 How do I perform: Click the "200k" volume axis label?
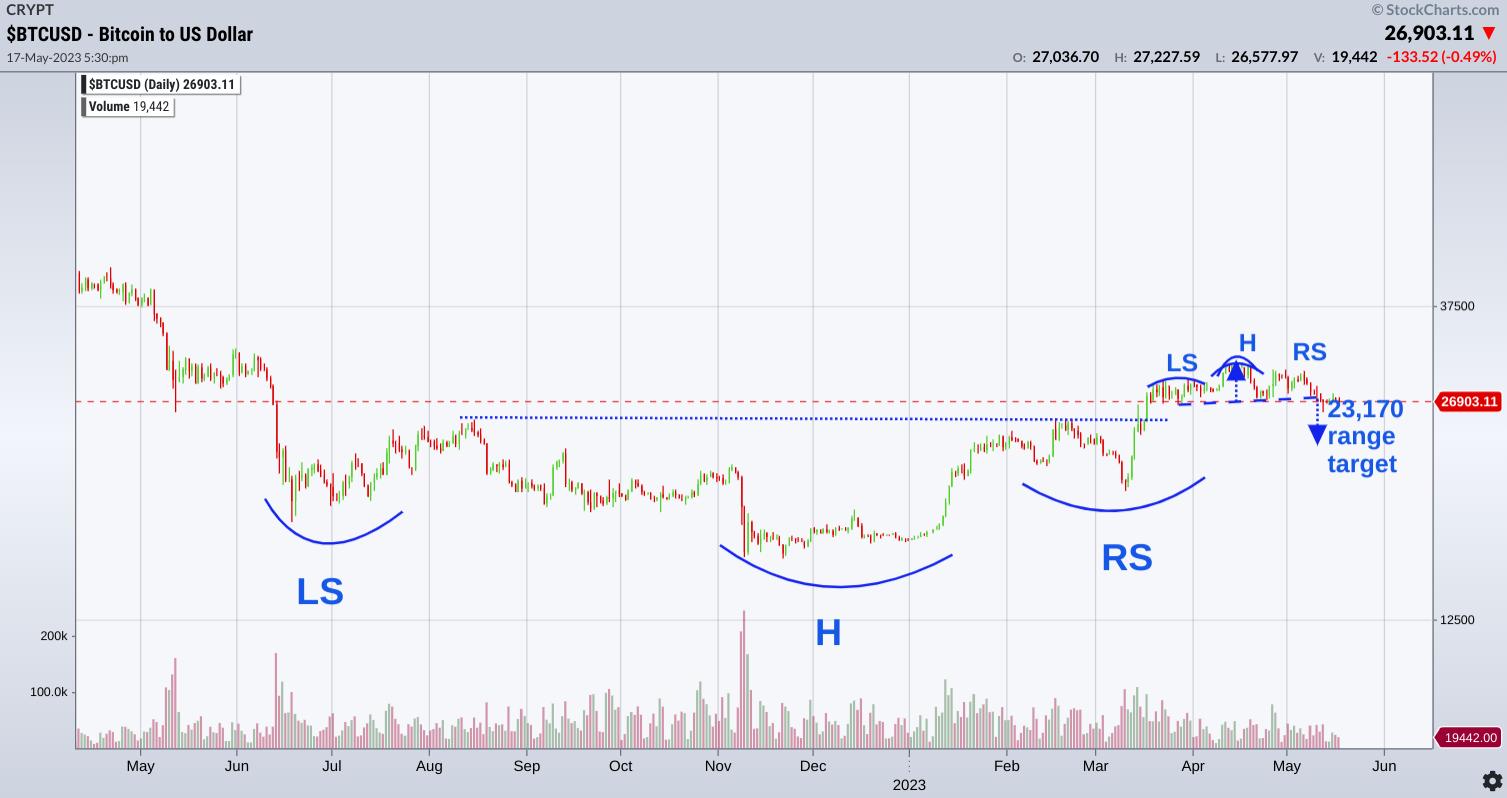[x=52, y=636]
